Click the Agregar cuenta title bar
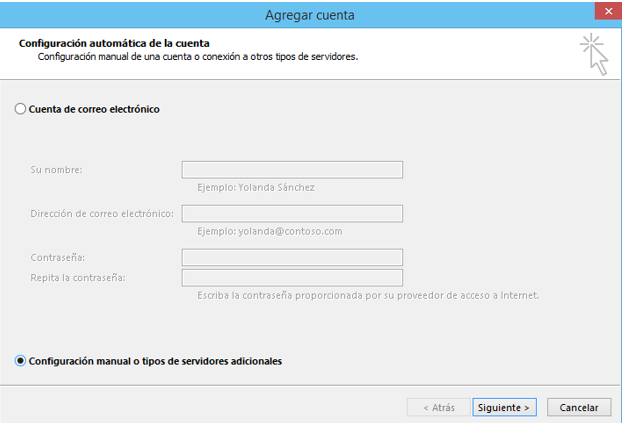The width and height of the screenshot is (623, 423). pos(309,15)
